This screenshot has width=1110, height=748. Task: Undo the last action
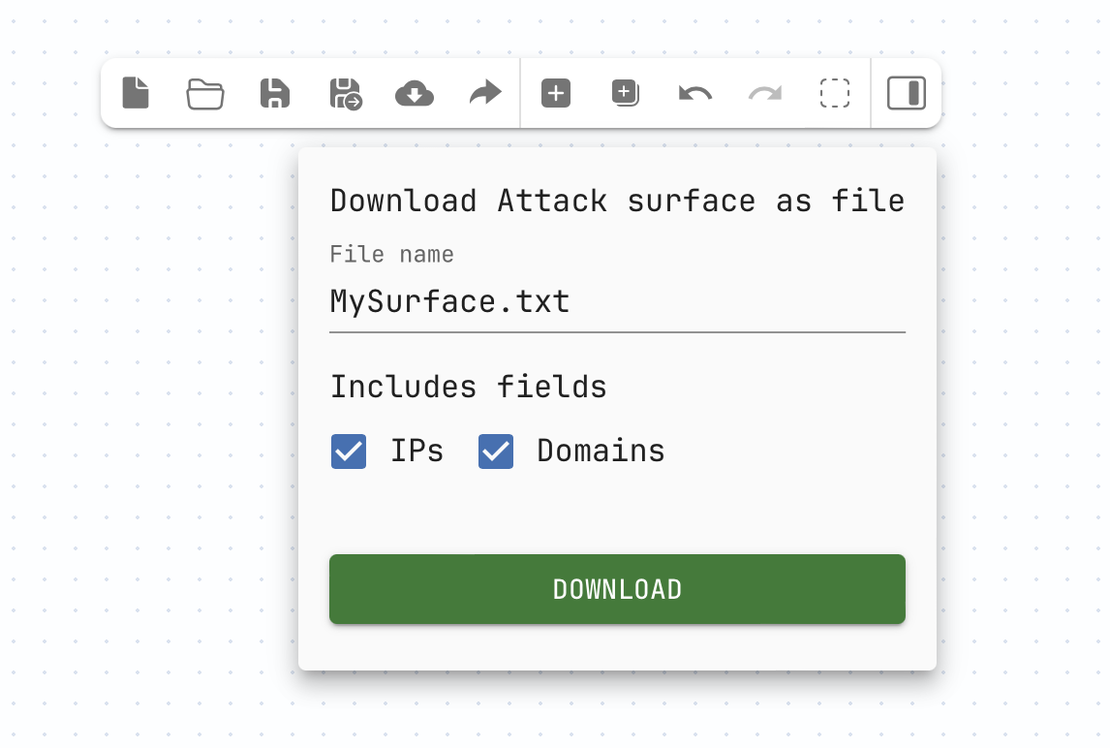(x=694, y=93)
